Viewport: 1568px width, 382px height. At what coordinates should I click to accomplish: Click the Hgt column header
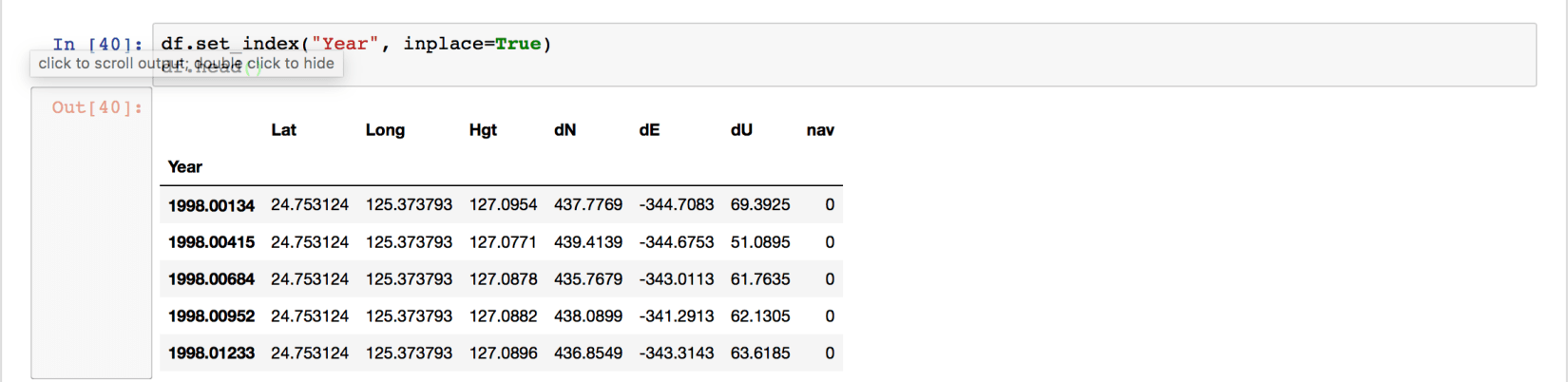point(483,130)
